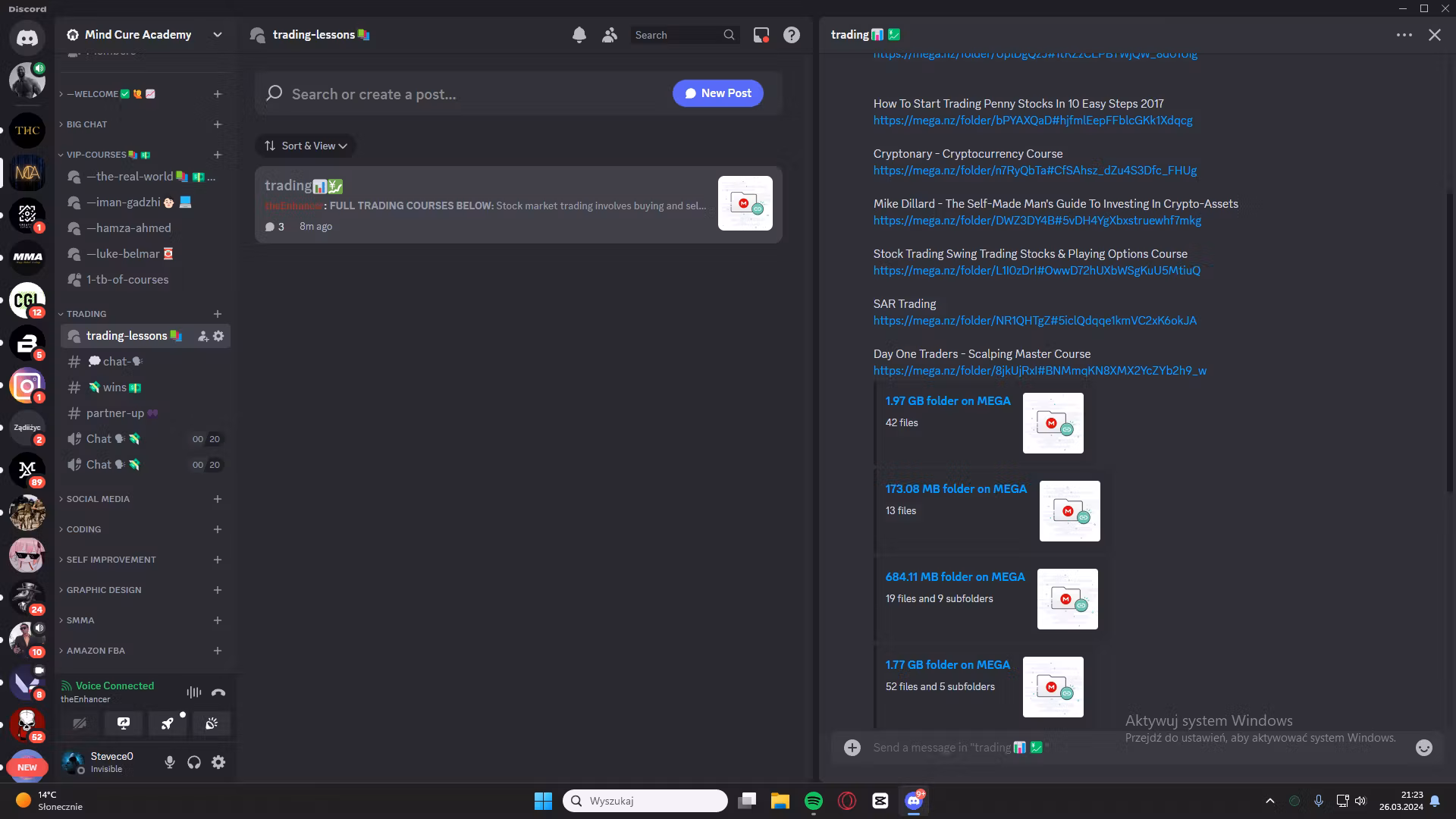Open notification settings bell icon
This screenshot has width=1456, height=819.
click(x=579, y=35)
